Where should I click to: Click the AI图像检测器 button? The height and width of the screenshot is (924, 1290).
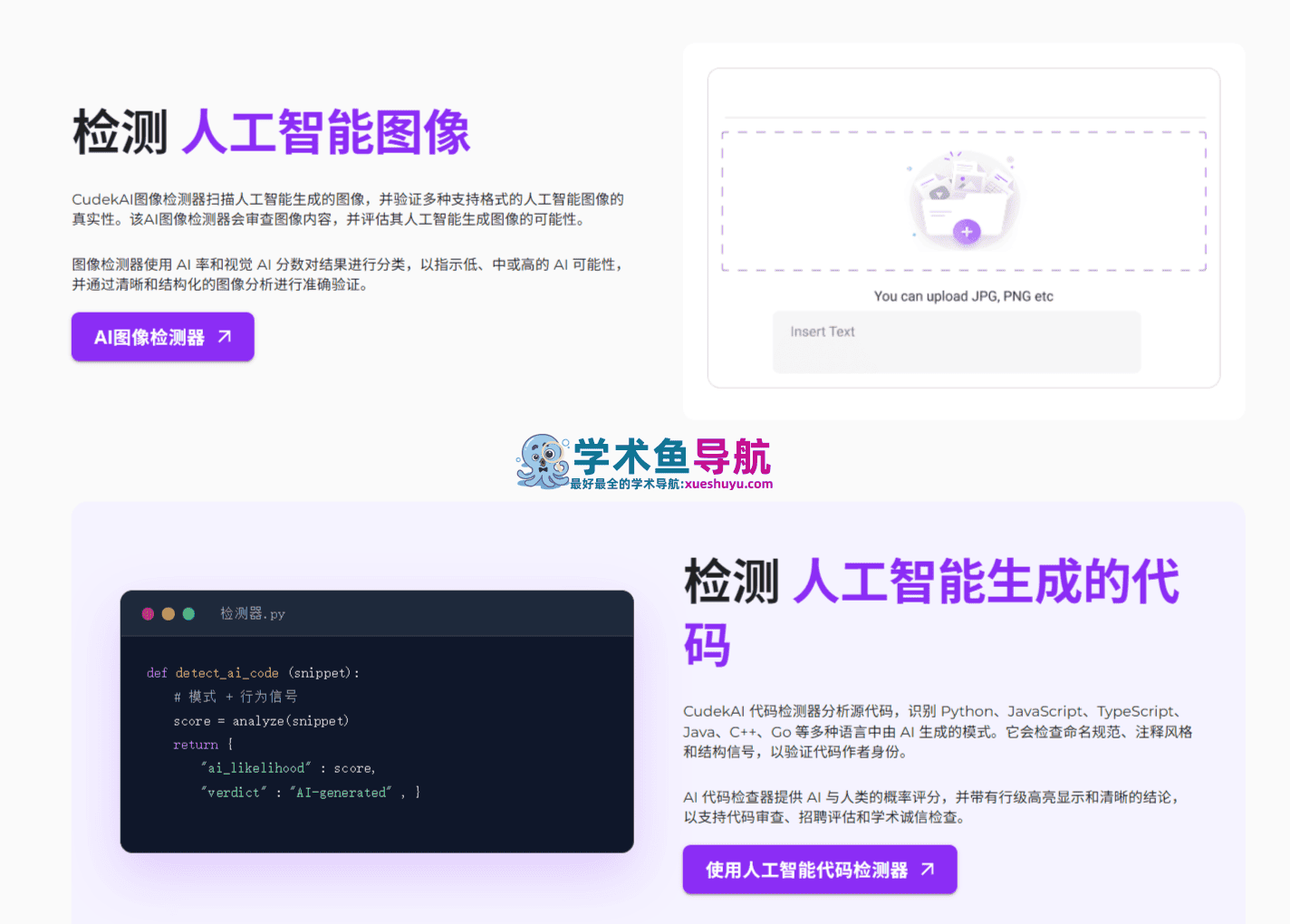point(163,337)
